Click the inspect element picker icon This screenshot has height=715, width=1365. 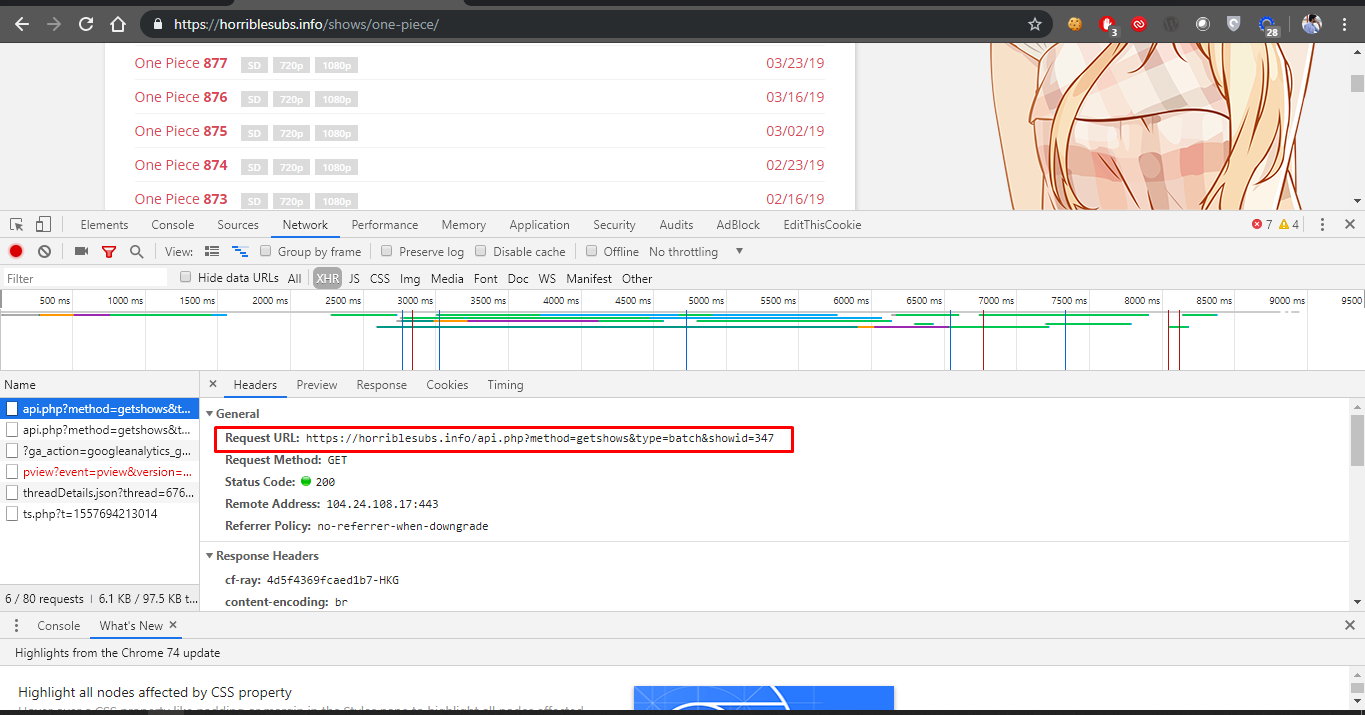tap(17, 225)
